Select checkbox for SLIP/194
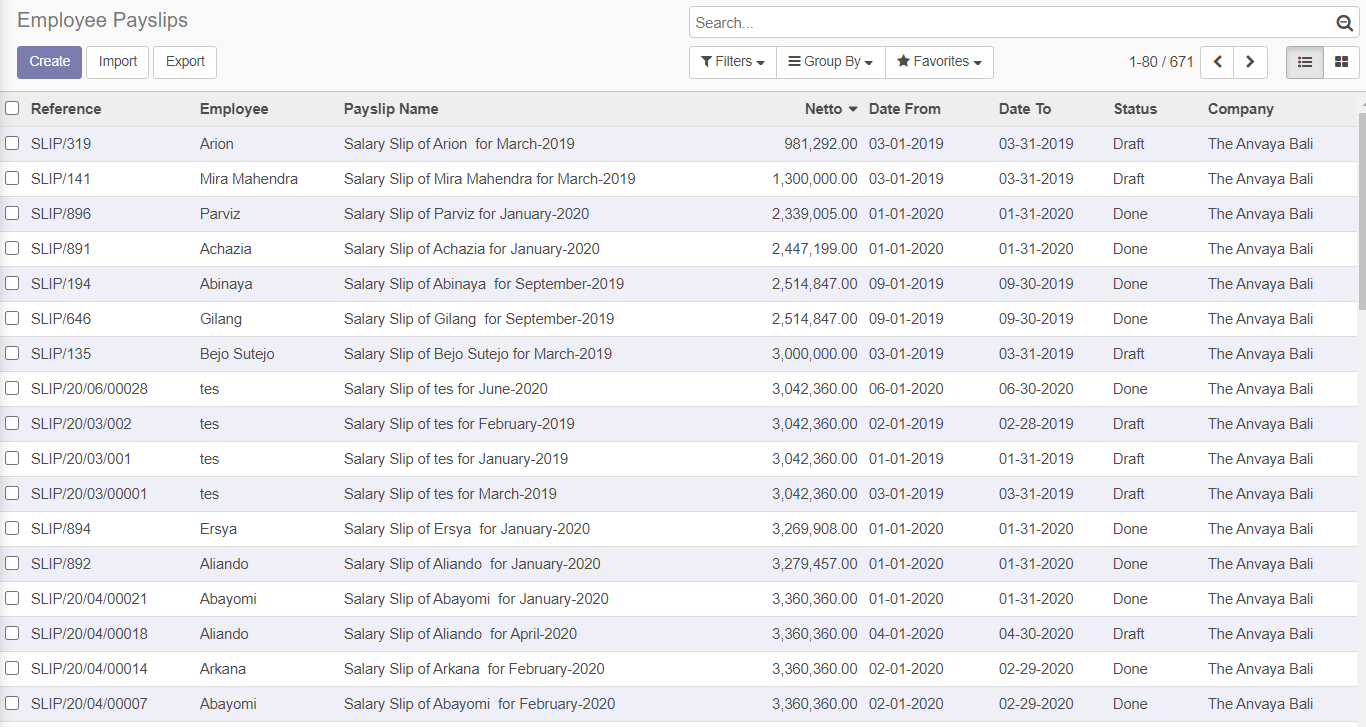The height and width of the screenshot is (727, 1366). (12, 283)
